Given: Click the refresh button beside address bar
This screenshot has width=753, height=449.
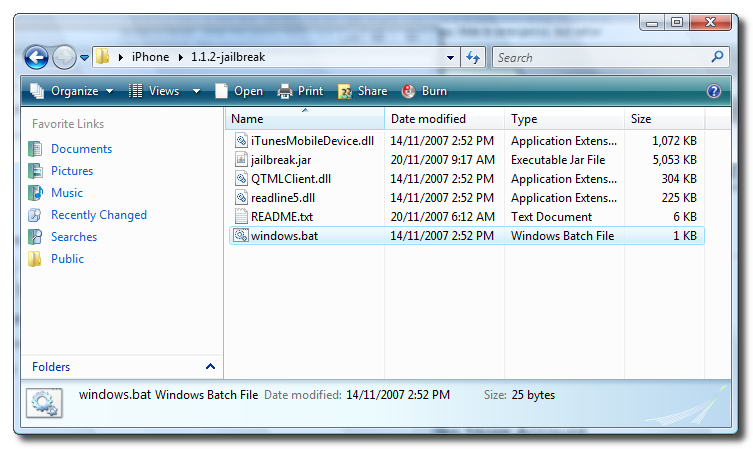Looking at the screenshot, I should pyautogui.click(x=473, y=58).
